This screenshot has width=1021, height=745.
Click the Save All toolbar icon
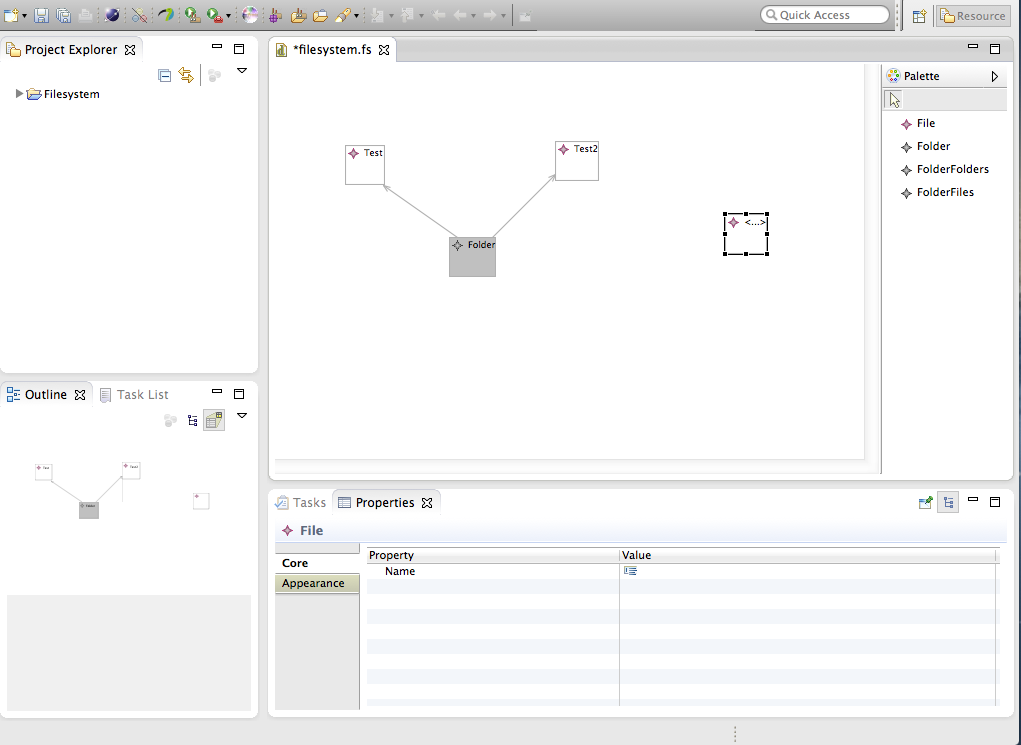(63, 15)
